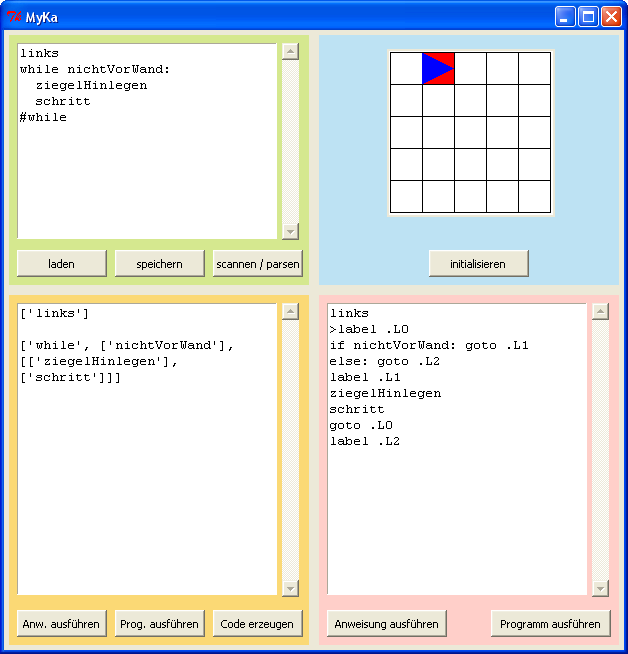Generate code with Code erzeugen
The image size is (628, 654).
click(258, 624)
